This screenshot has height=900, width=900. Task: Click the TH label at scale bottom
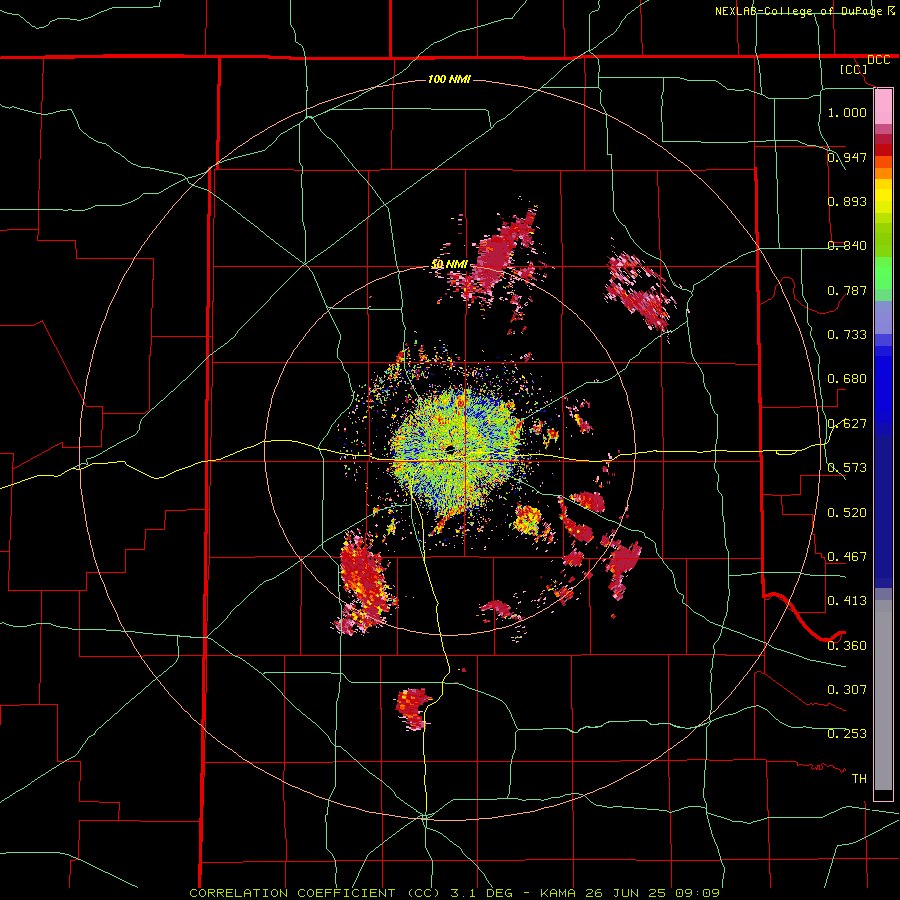(x=859, y=778)
